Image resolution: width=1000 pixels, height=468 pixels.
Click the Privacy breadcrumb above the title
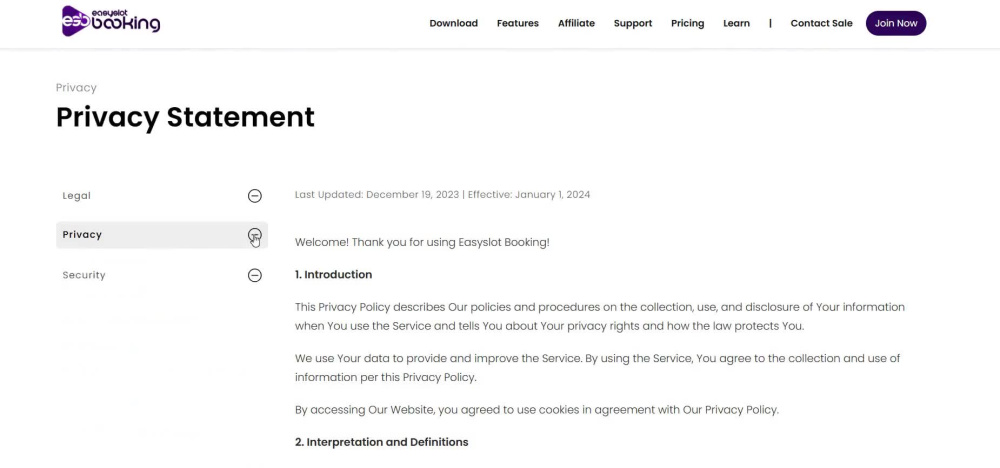77,88
